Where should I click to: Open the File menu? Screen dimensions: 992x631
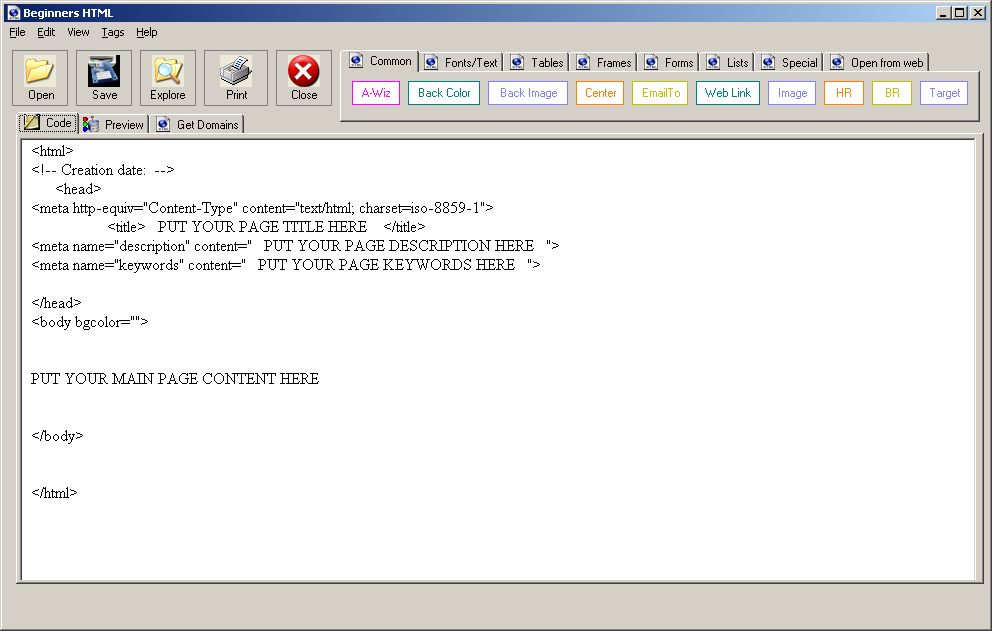17,32
